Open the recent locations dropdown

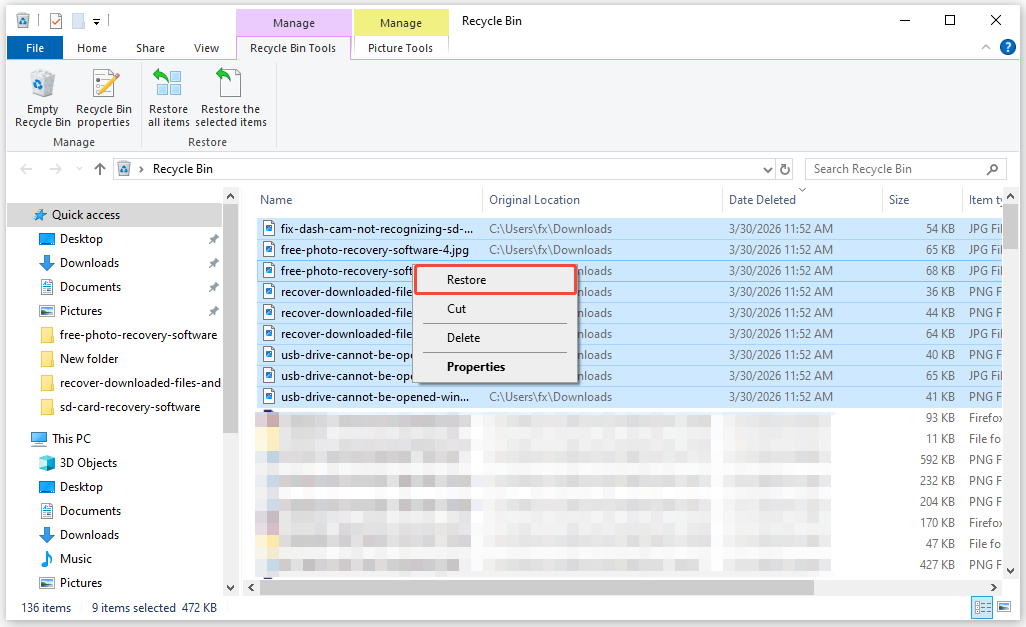(x=79, y=169)
